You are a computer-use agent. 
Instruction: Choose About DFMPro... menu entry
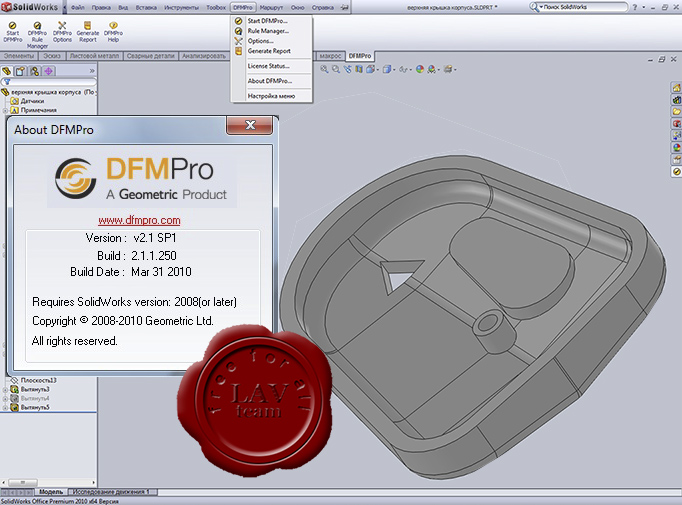coord(272,81)
